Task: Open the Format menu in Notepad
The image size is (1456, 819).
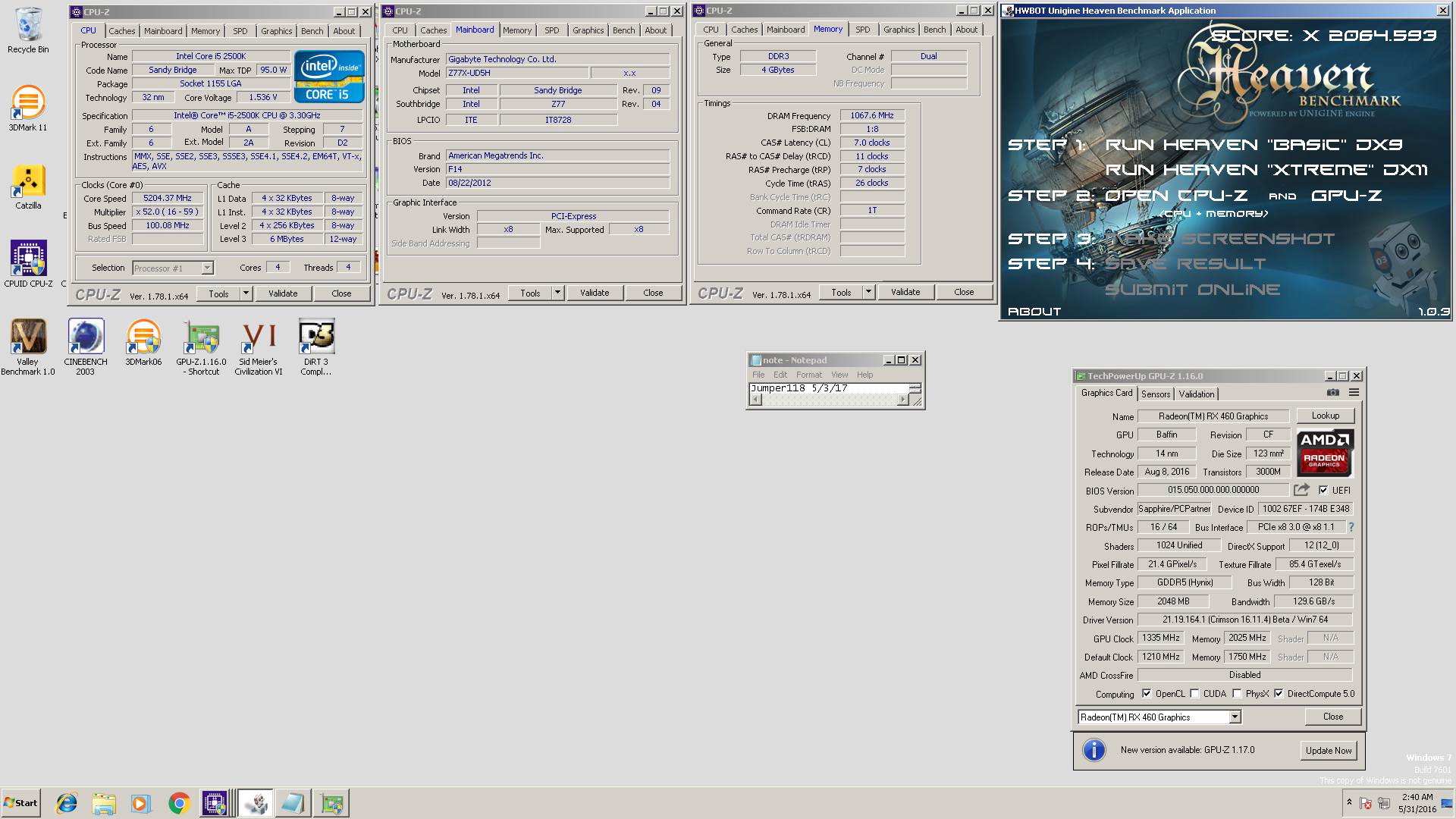Action: [809, 375]
